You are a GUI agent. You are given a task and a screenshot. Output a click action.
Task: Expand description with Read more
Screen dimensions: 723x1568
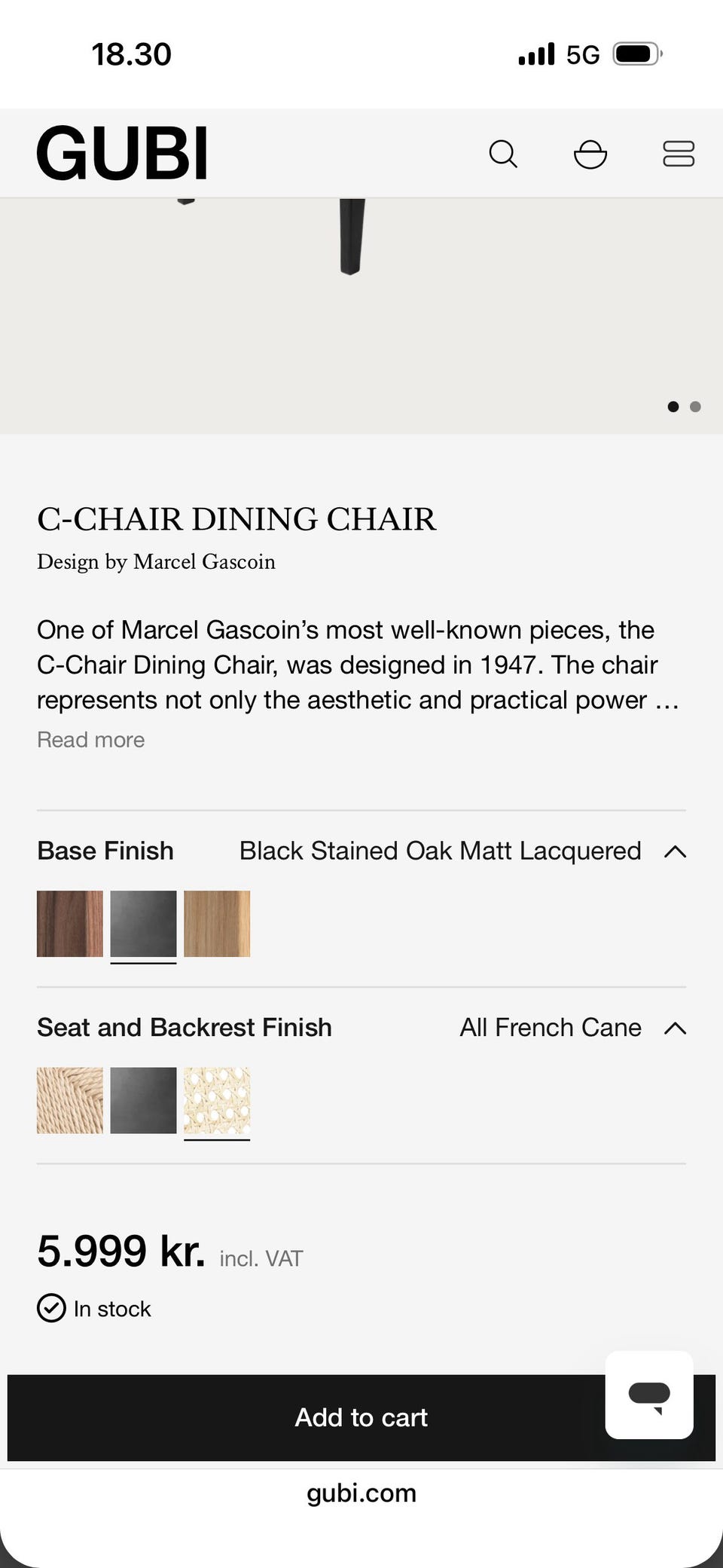pyautogui.click(x=91, y=740)
